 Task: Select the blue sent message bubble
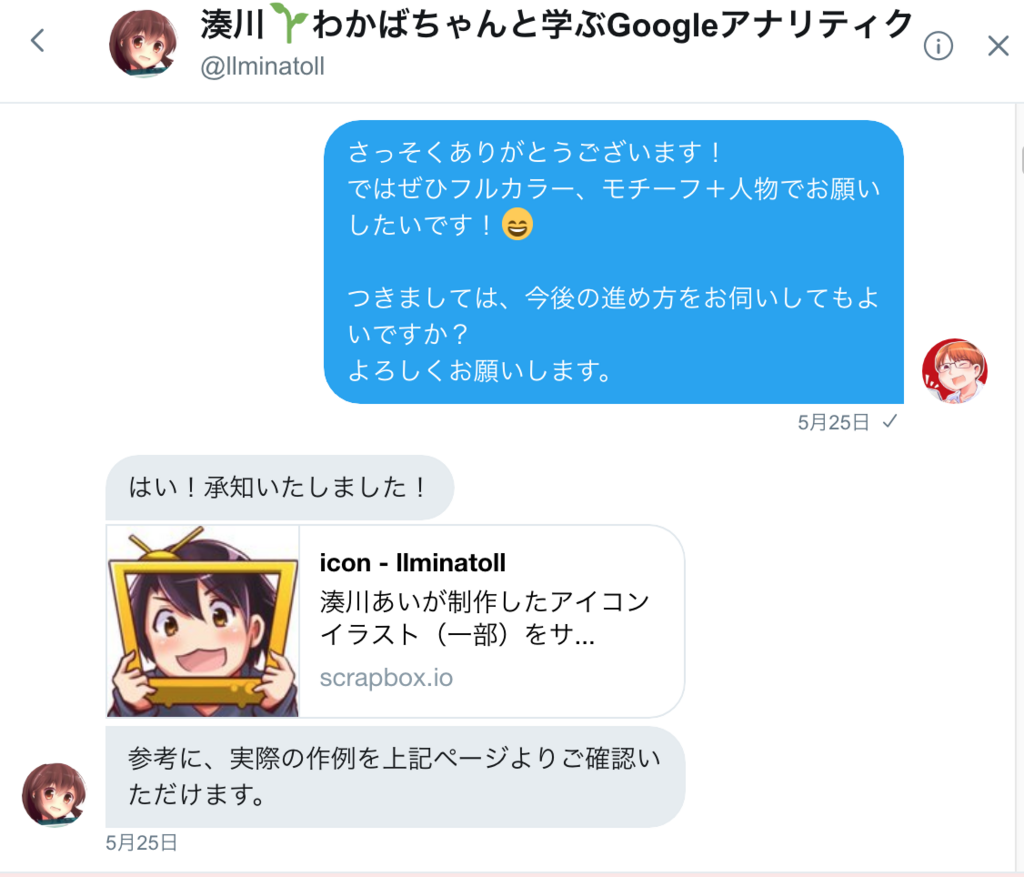point(610,262)
